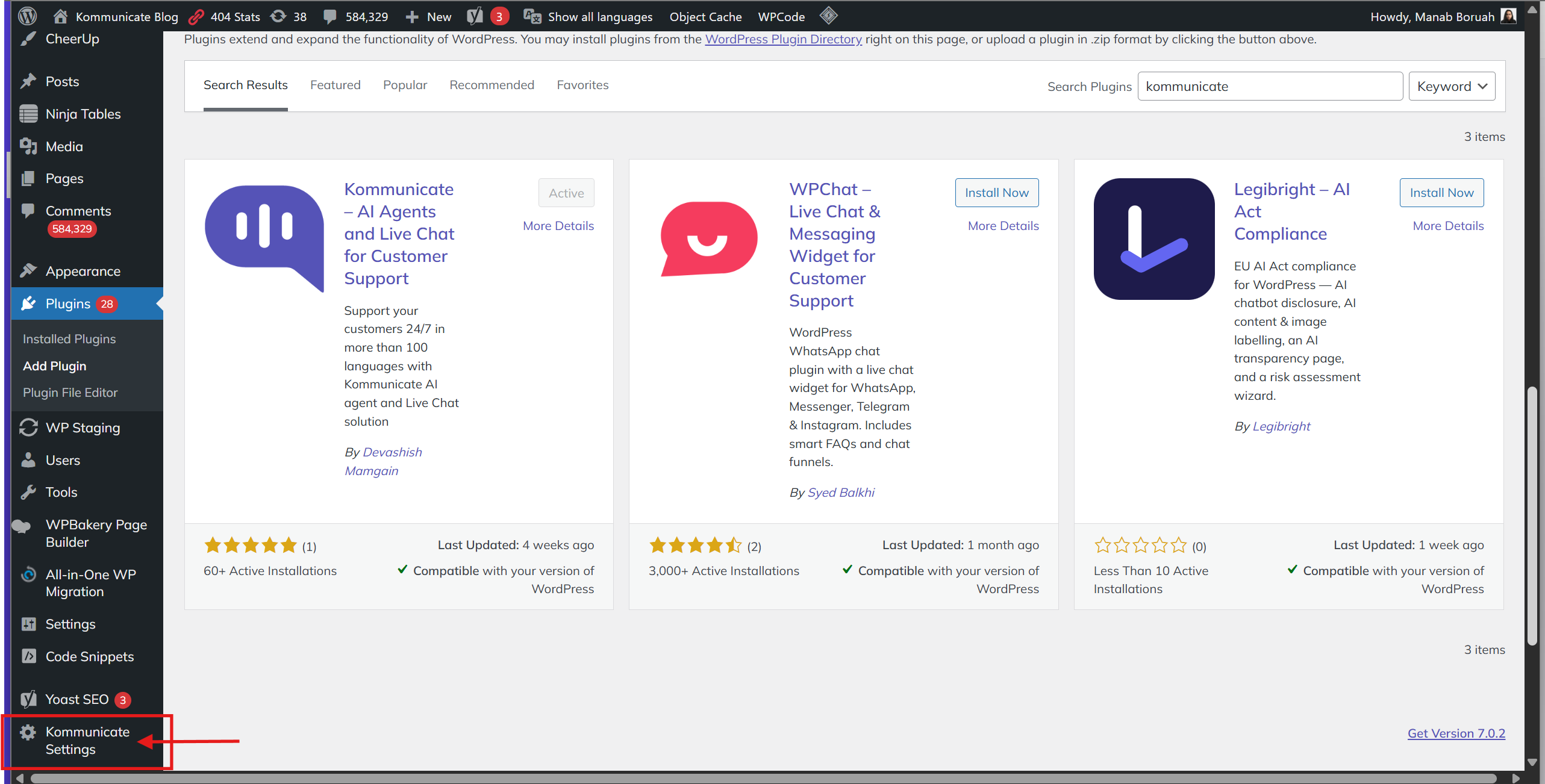Select Add Plugin submenu item
The width and height of the screenshot is (1545, 784).
(x=54, y=366)
